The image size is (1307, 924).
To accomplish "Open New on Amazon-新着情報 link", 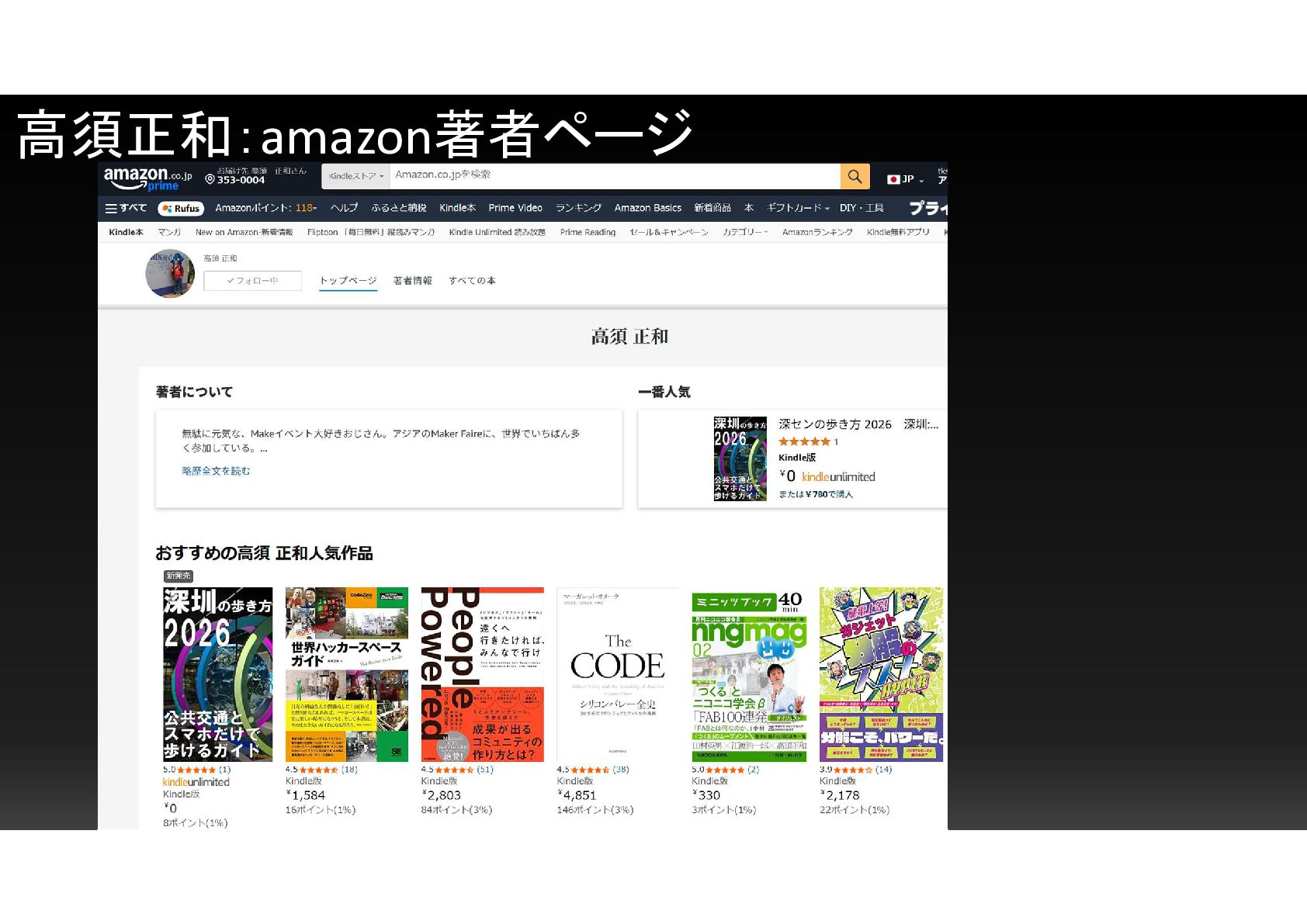I will point(244,232).
